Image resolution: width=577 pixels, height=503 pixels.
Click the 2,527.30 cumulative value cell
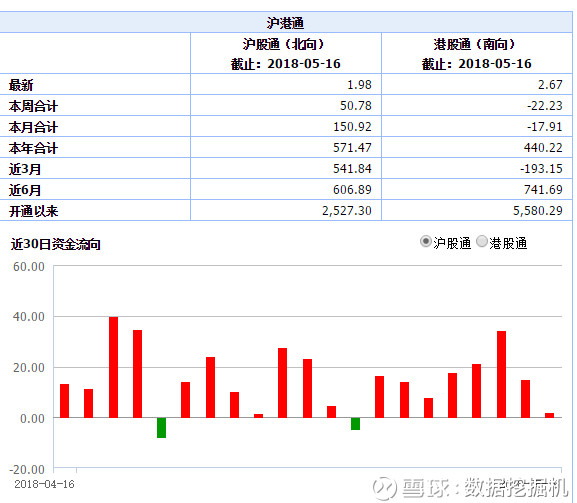pos(347,211)
